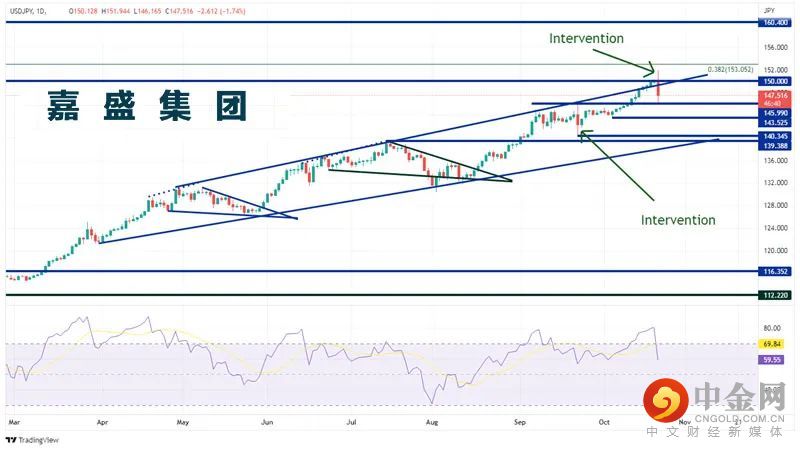Click the lower green Intervention annotation text

click(x=678, y=220)
